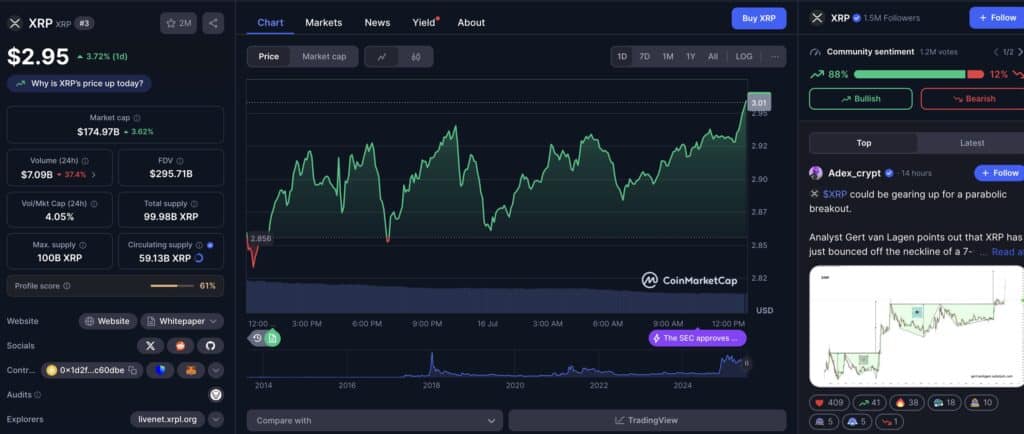Click the XRP logo in the community panel header
1024x434 pixels.
(x=817, y=18)
